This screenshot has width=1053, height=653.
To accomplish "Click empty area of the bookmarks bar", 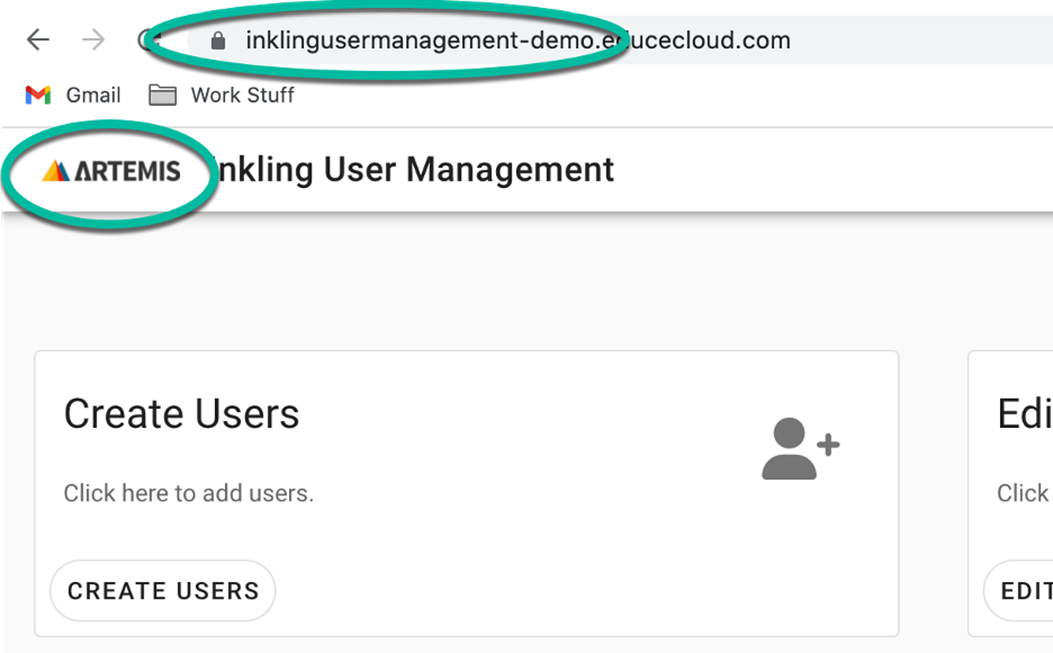I will point(650,95).
